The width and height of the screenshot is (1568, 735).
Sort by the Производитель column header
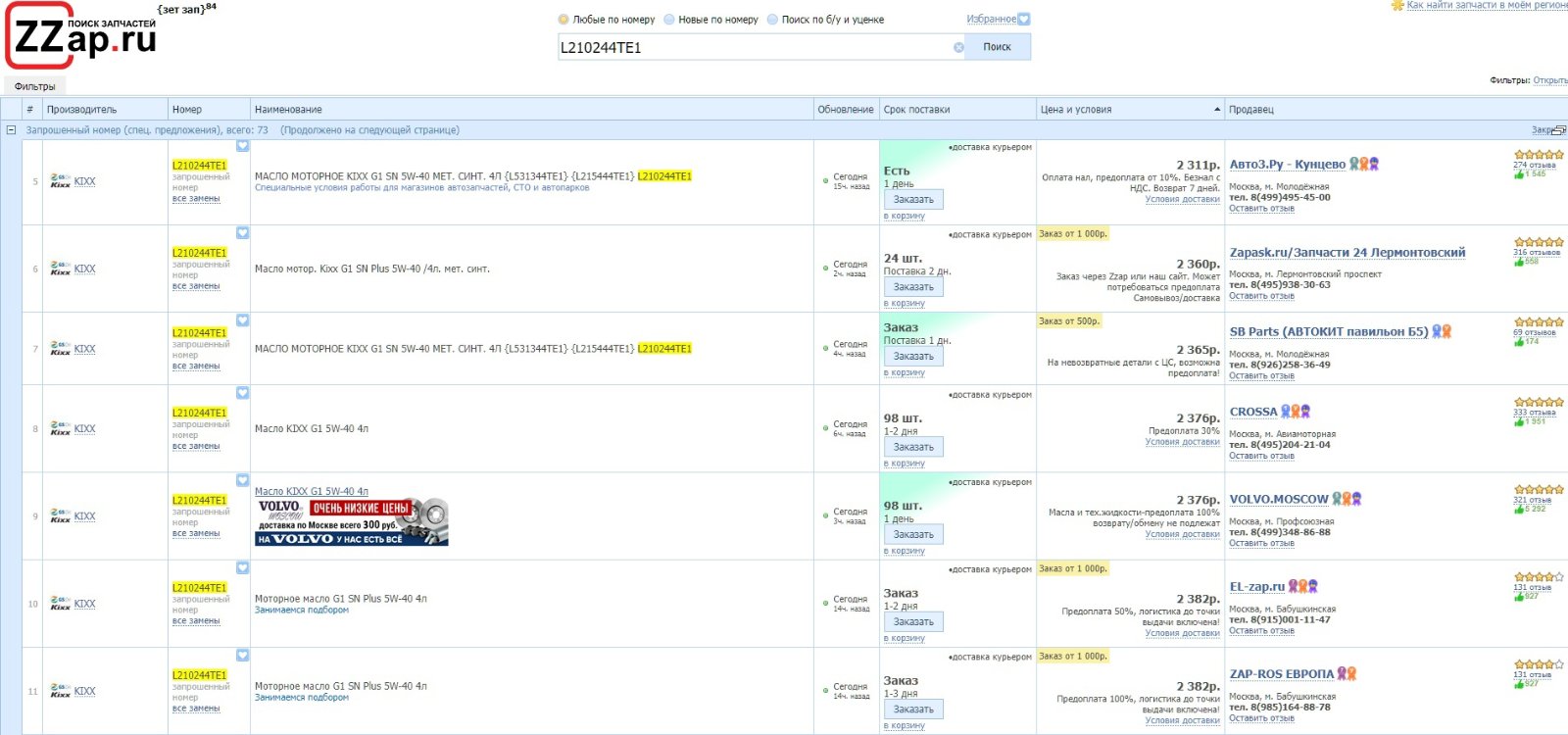pyautogui.click(x=105, y=109)
